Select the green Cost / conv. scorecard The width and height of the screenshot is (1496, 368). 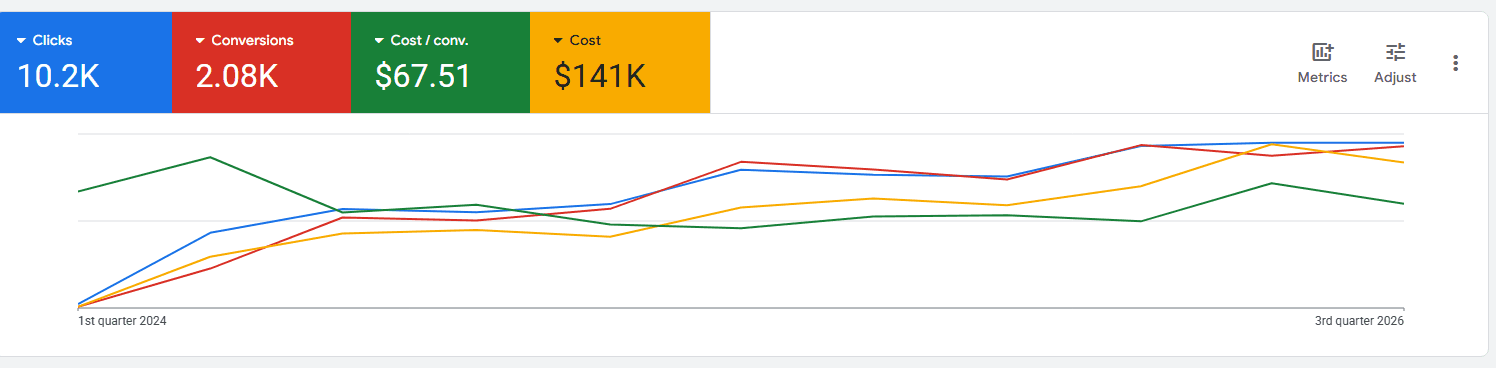click(x=440, y=63)
